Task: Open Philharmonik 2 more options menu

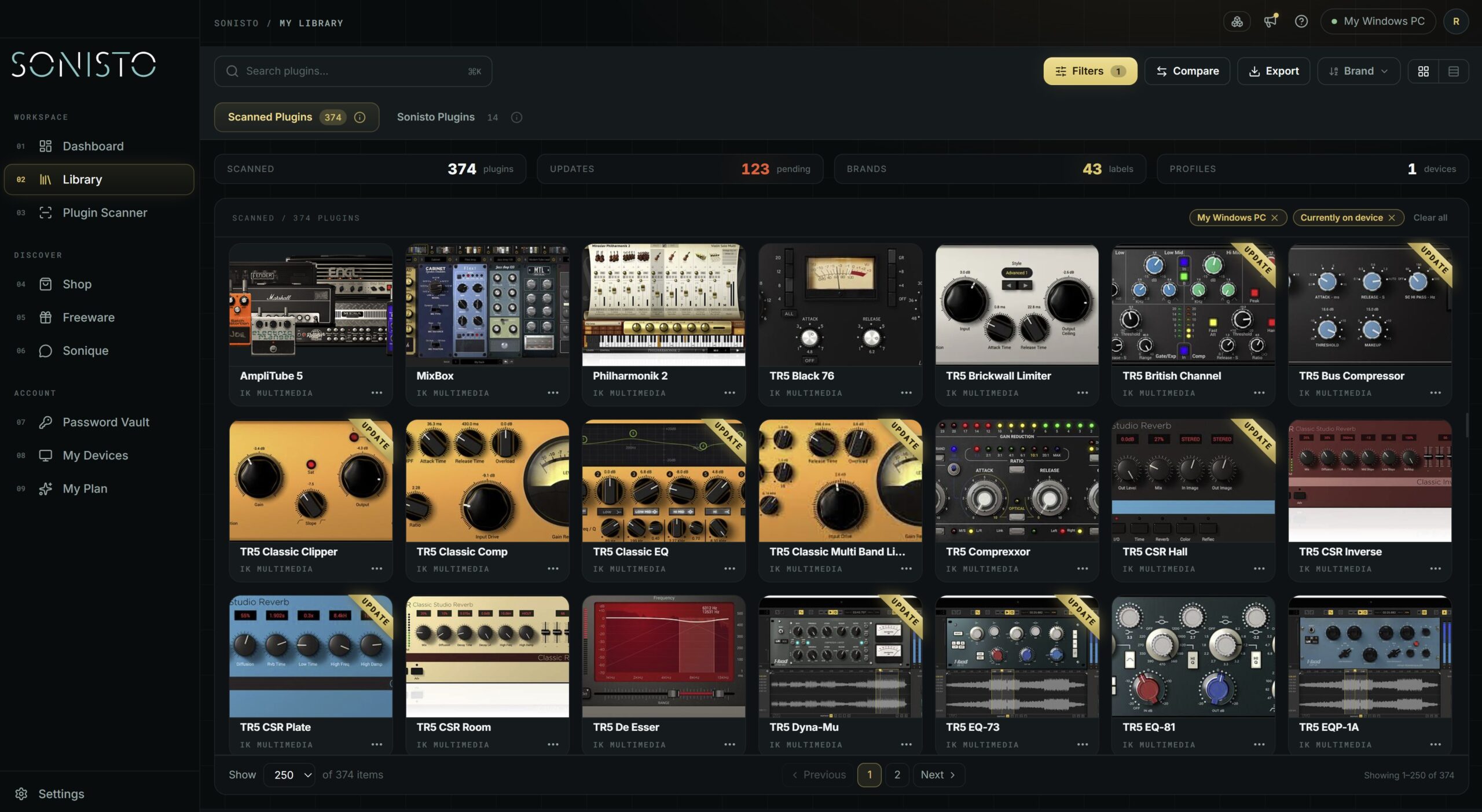Action: [x=729, y=393]
